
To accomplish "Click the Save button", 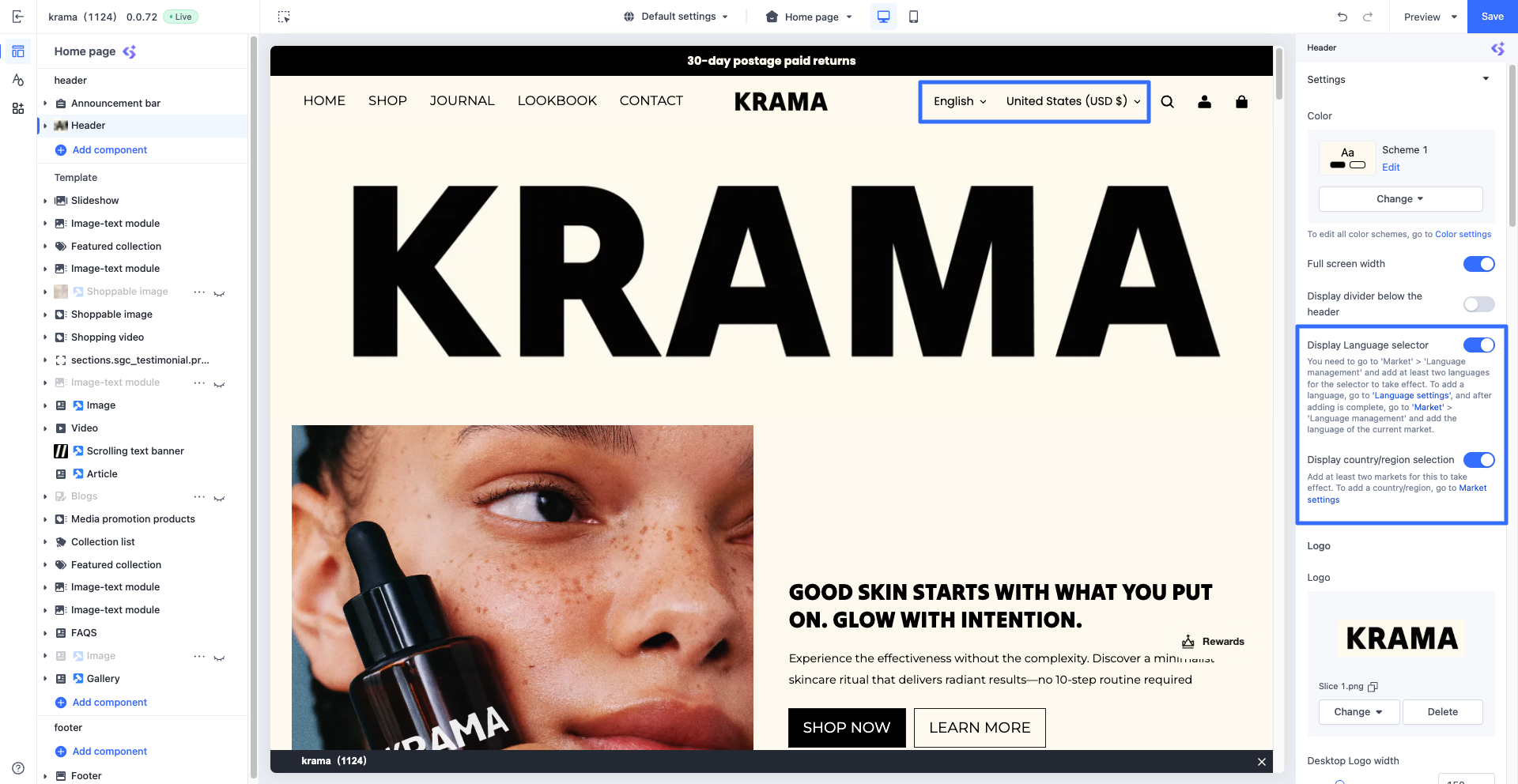I will pyautogui.click(x=1492, y=17).
